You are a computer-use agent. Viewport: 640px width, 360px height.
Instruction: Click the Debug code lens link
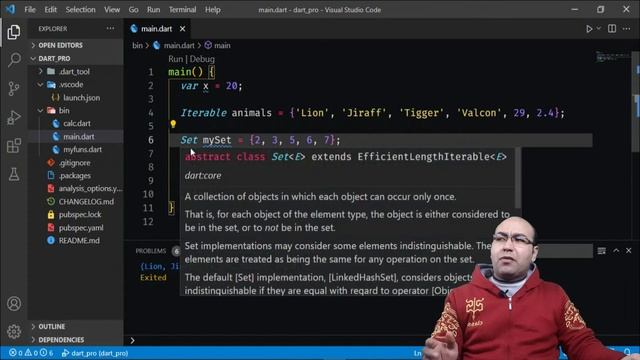(202, 59)
